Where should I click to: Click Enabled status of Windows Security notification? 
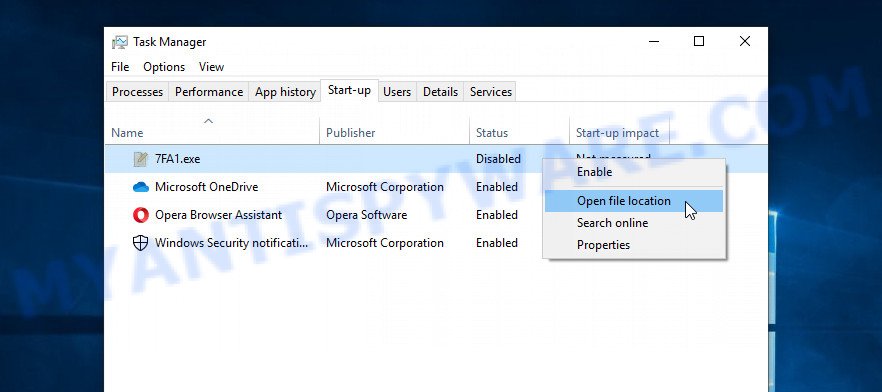click(497, 243)
